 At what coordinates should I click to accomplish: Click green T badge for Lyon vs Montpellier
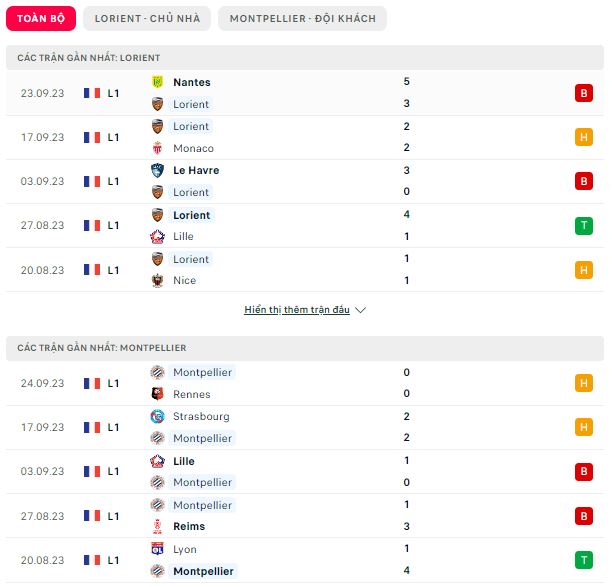tap(584, 560)
